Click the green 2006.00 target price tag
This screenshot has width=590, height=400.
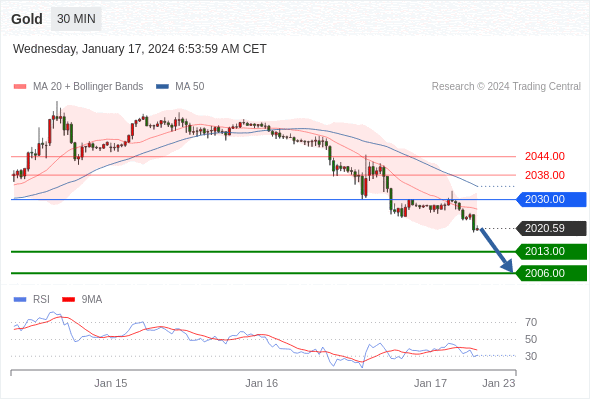pos(551,273)
